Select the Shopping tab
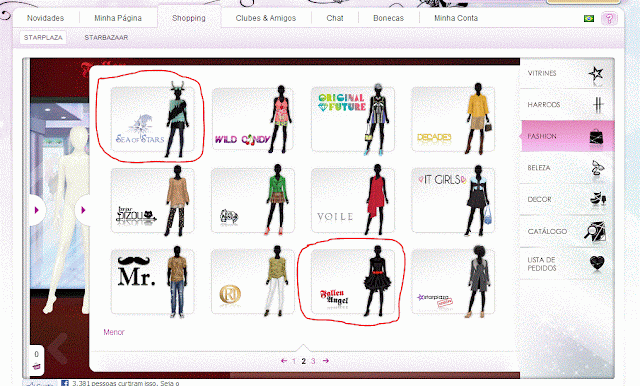 189,18
